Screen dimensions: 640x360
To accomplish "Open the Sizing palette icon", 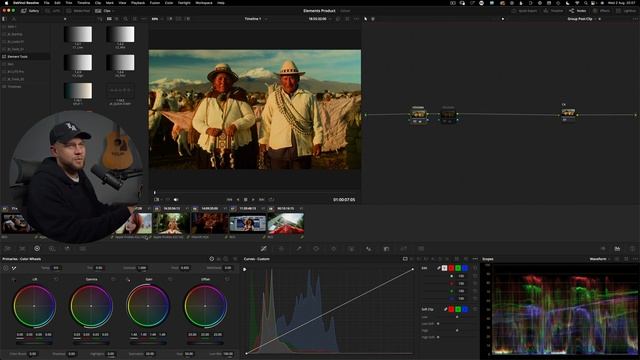I will point(404,248).
